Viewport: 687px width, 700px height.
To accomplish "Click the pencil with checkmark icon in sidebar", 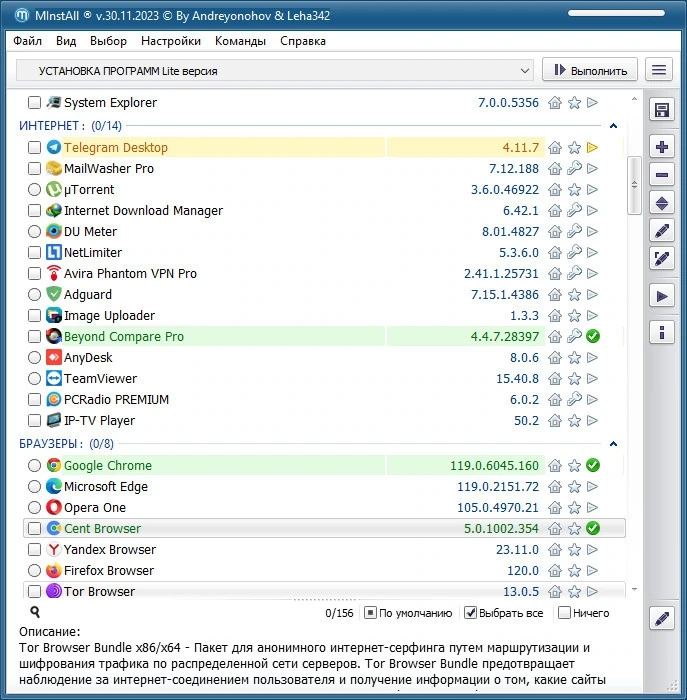I will 661,258.
